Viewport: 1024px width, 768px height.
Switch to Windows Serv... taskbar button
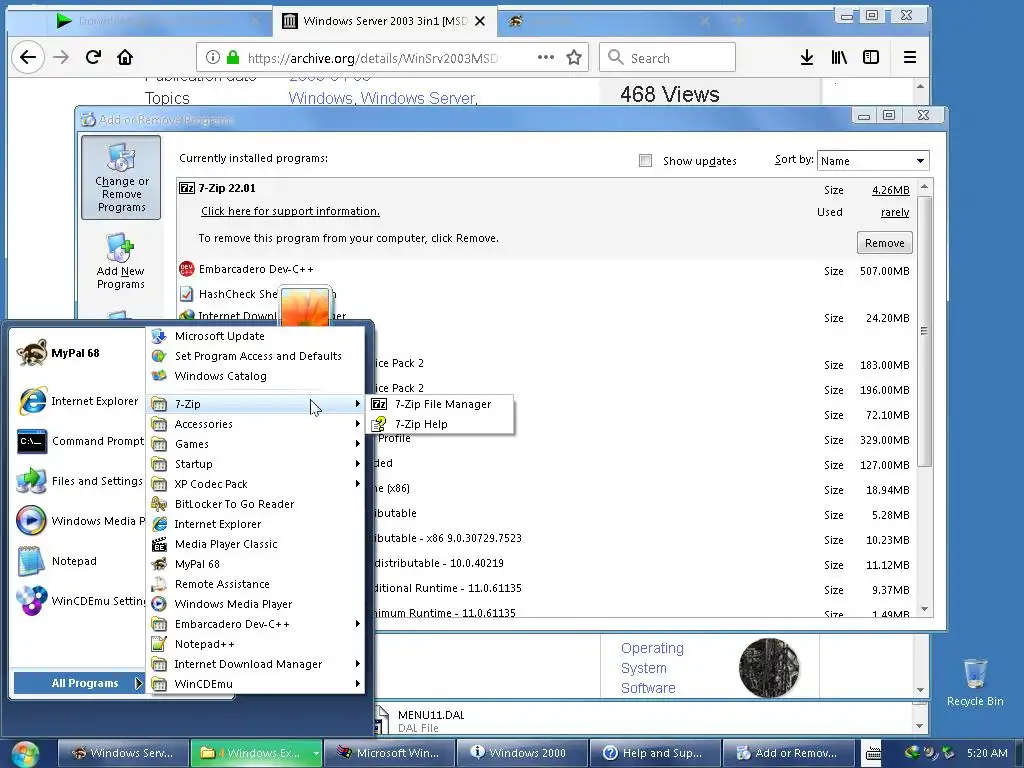point(123,754)
